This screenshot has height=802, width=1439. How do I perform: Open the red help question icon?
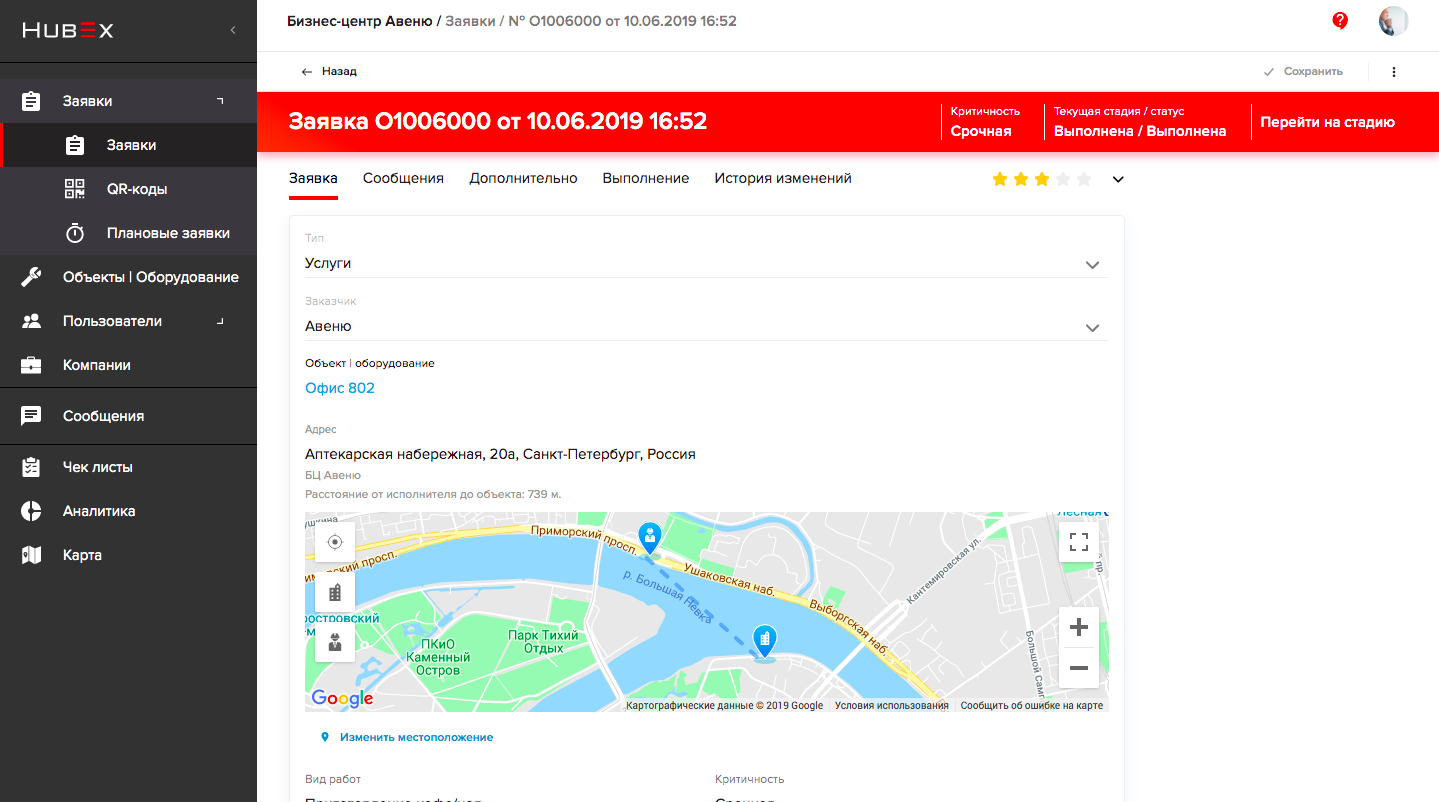pyautogui.click(x=1340, y=21)
